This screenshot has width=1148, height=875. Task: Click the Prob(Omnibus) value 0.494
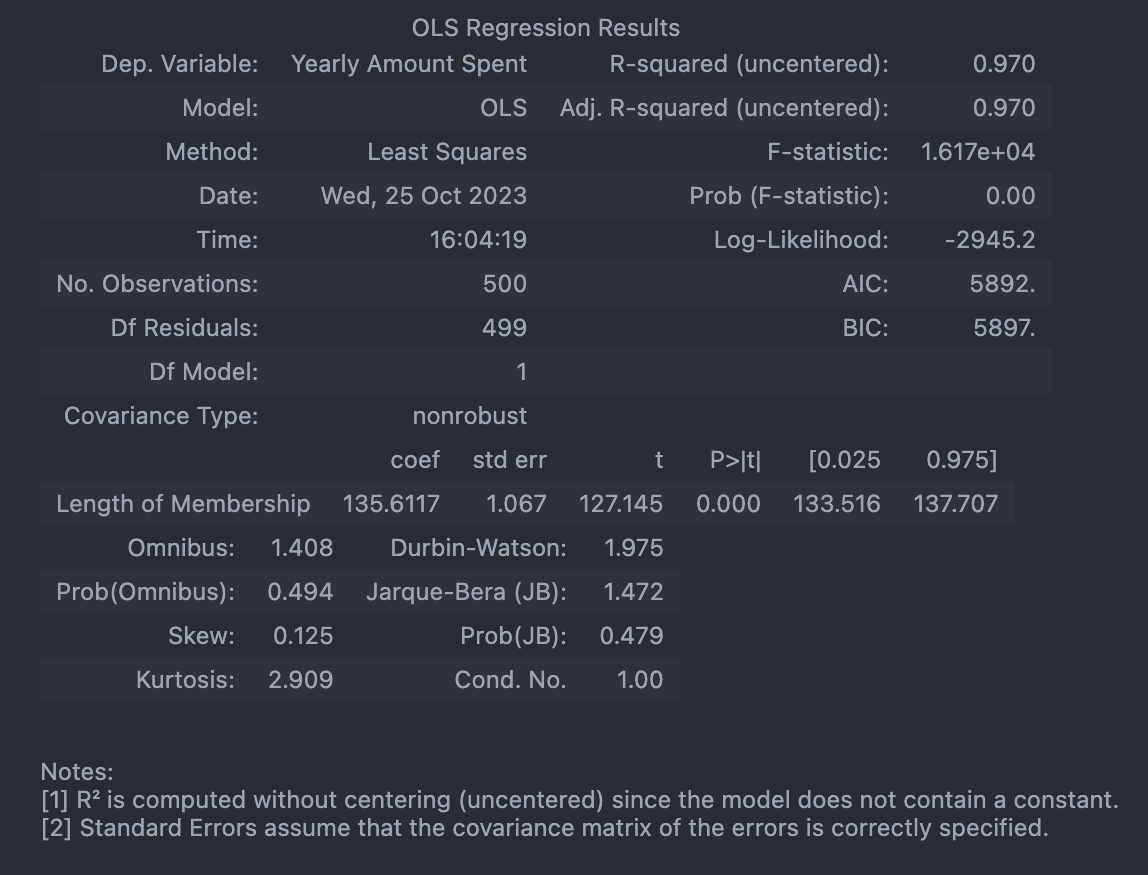(x=300, y=592)
